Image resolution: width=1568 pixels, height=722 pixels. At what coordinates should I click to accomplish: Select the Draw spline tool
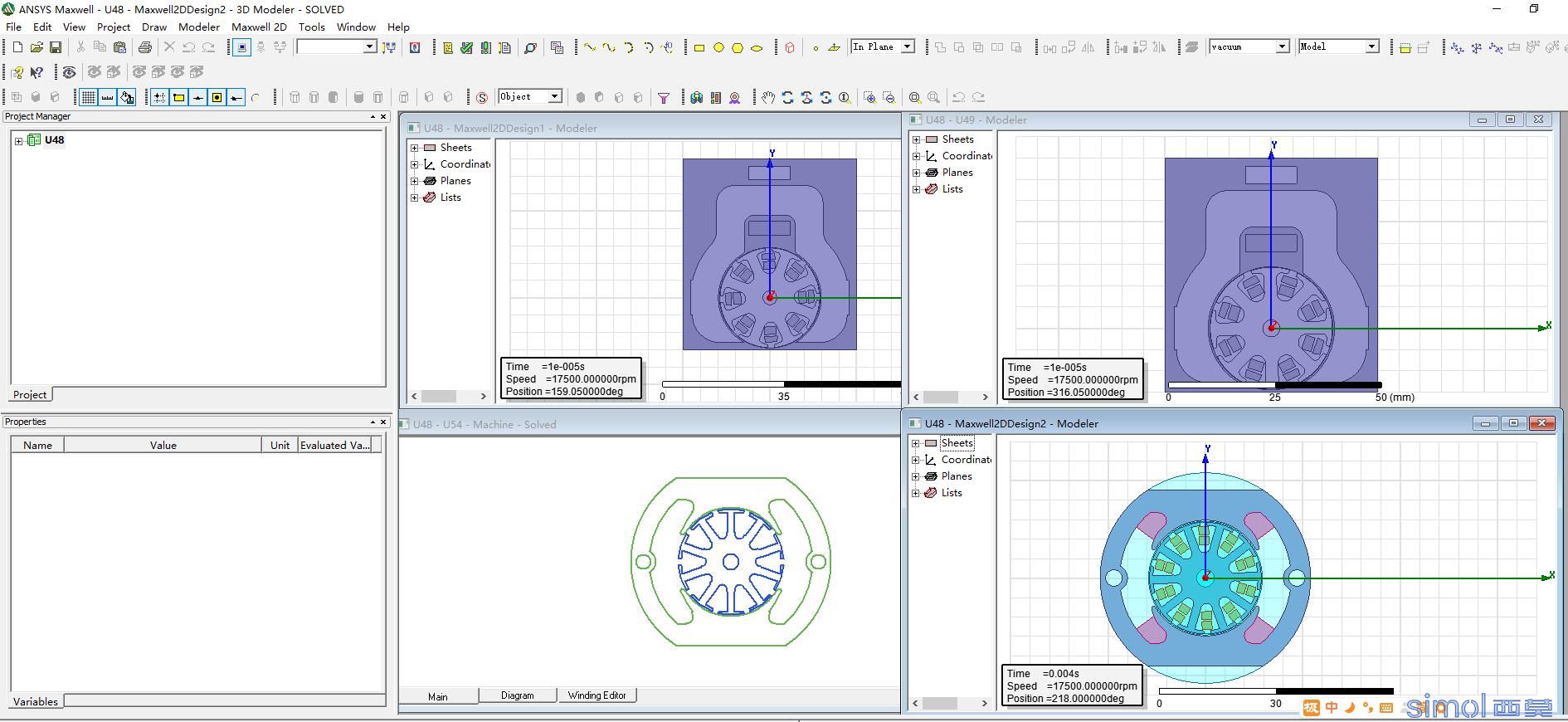click(609, 47)
